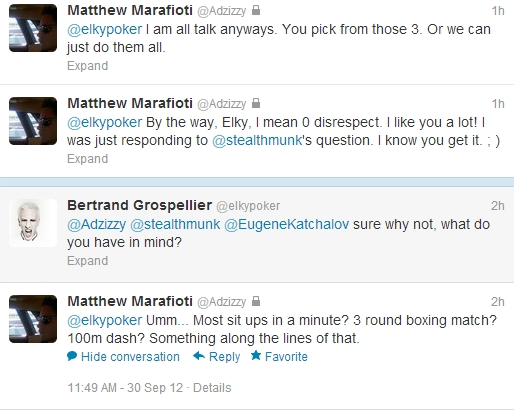Viewport: 526px width, 410px height.
Task: Click the 2h timestamp on Bertrand's tweet
Action: 497,206
